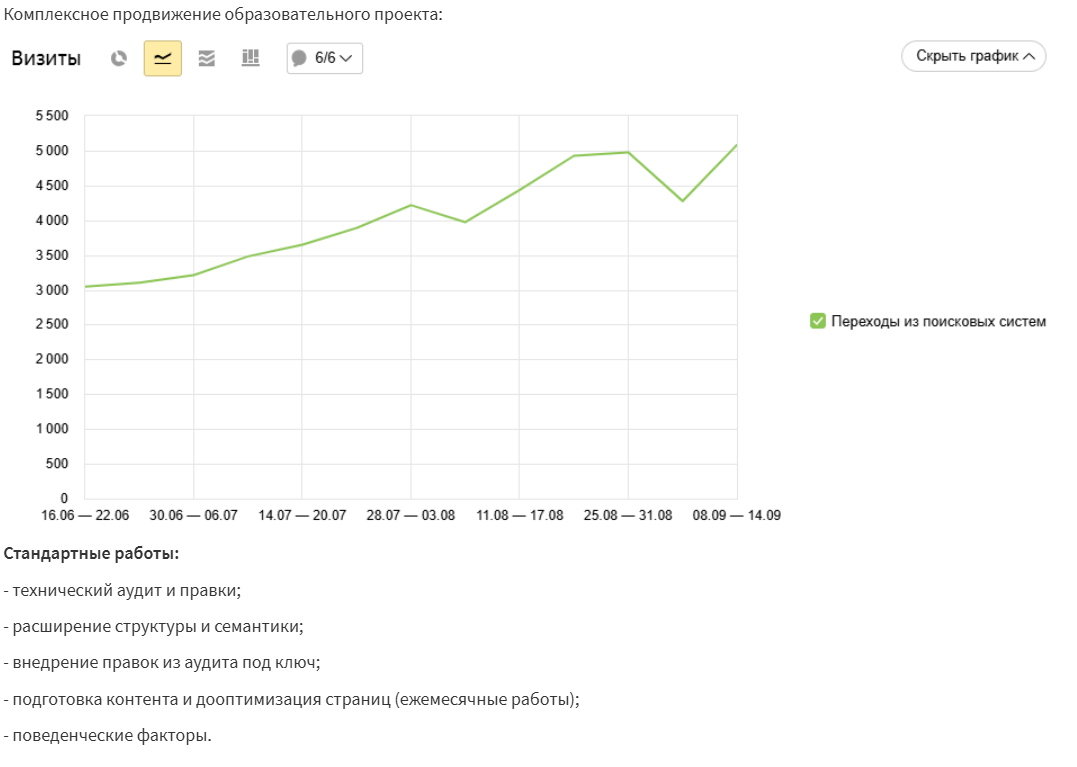Click the line start at 16.06 — 22.06
This screenshot has width=1077, height=767.
[86, 287]
